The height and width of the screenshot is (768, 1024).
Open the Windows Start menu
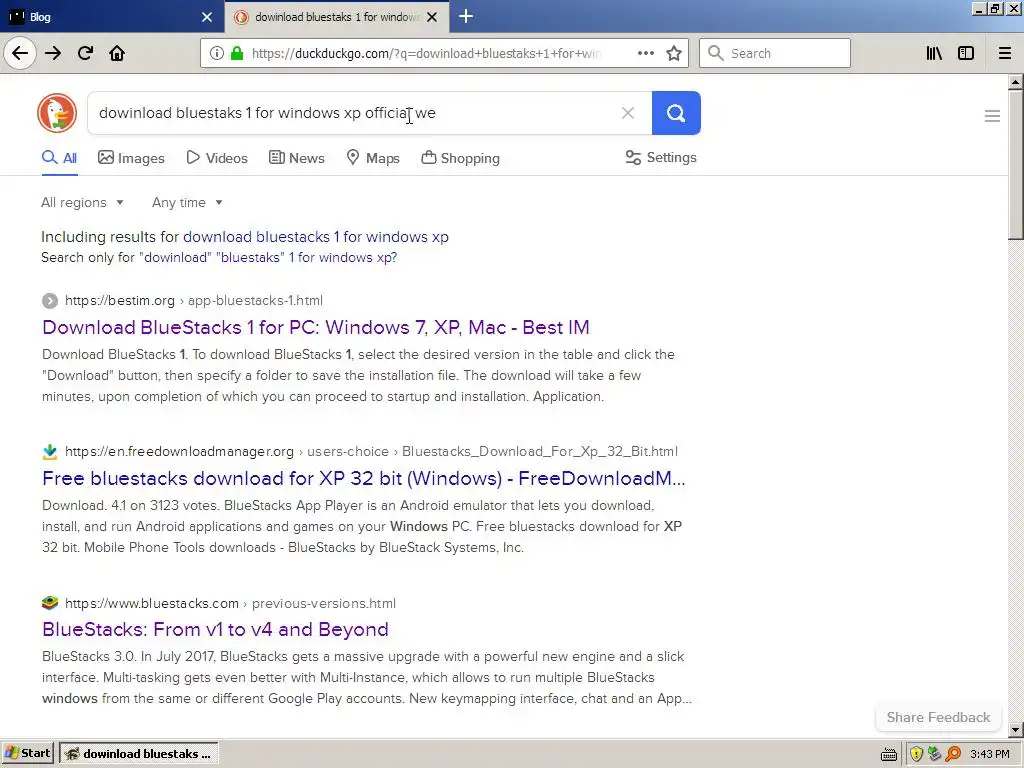point(27,754)
